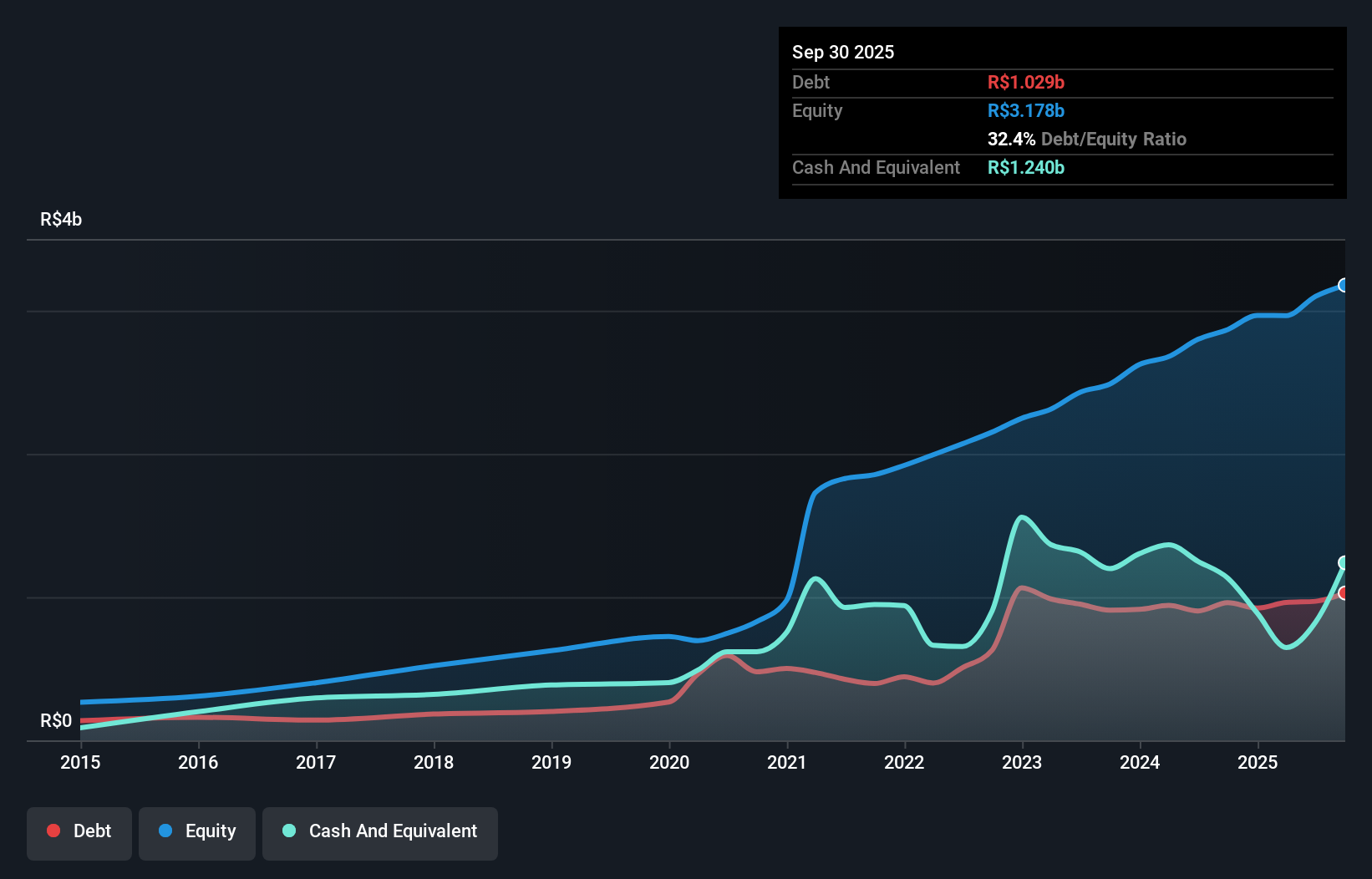Click the R$1.240b Cash value in the tooltip
Viewport: 1372px width, 879px height.
pyautogui.click(x=1025, y=168)
